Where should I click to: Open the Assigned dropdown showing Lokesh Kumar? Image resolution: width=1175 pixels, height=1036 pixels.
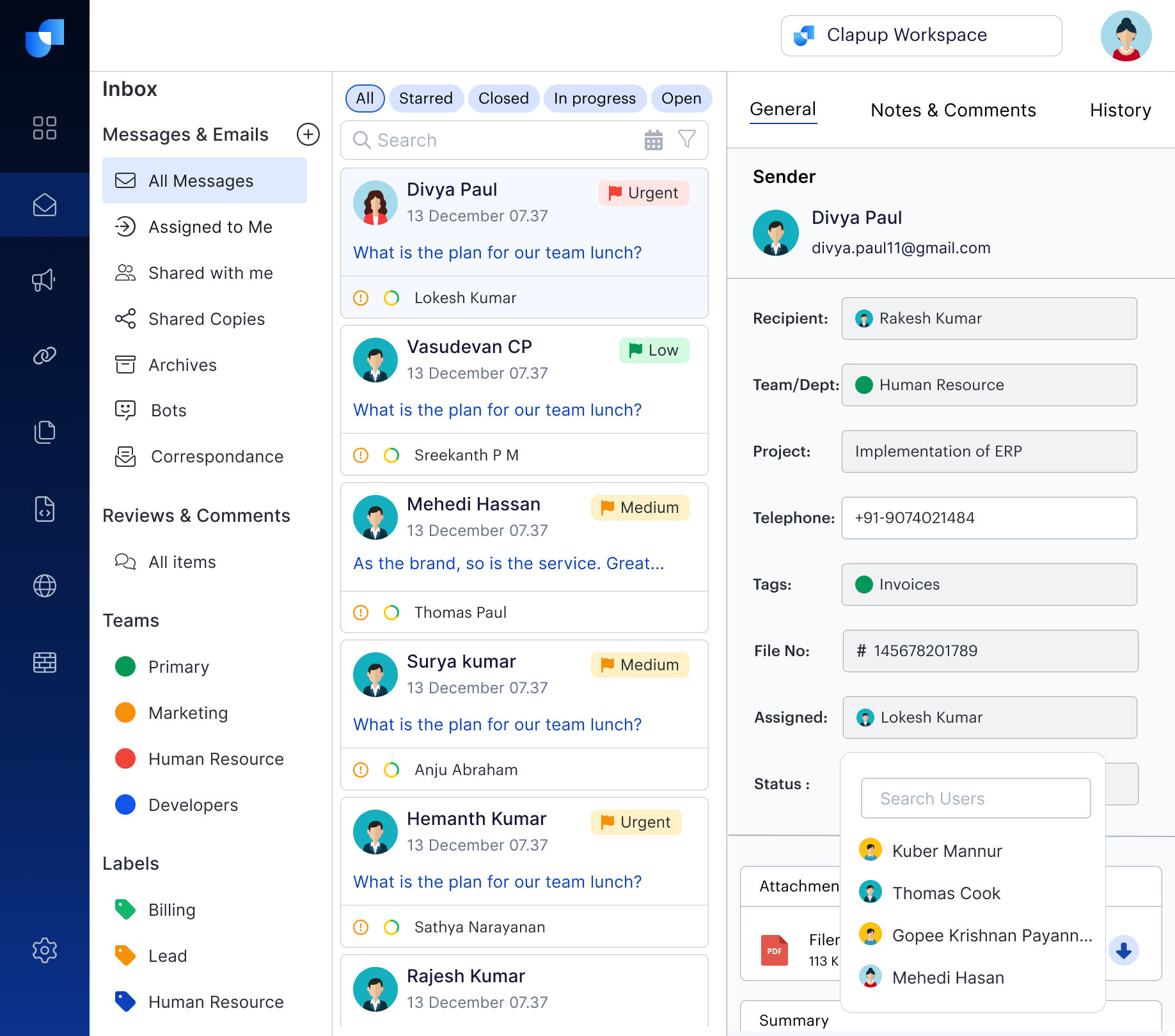coord(989,717)
